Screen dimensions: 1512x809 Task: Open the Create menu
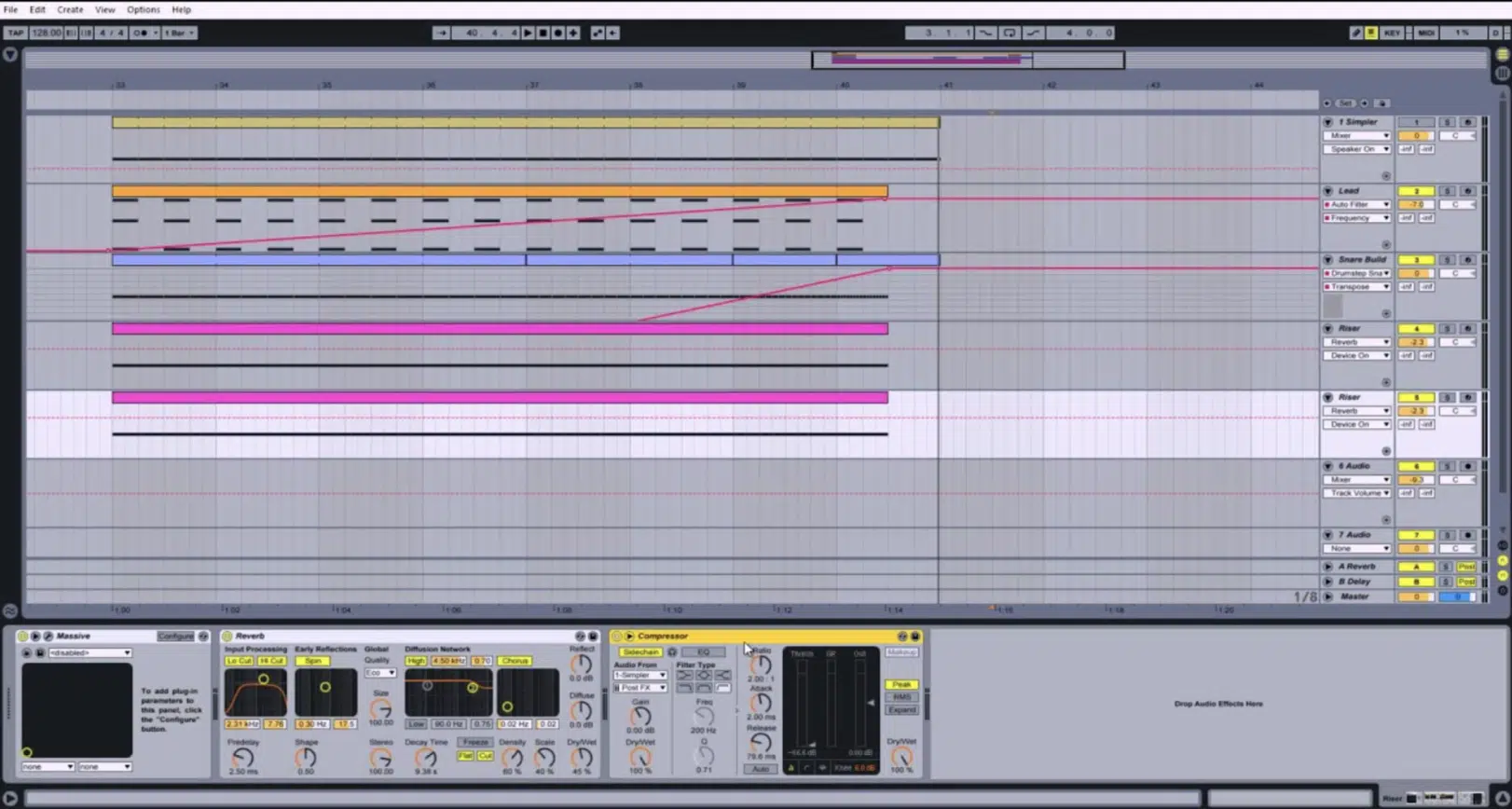tap(70, 9)
